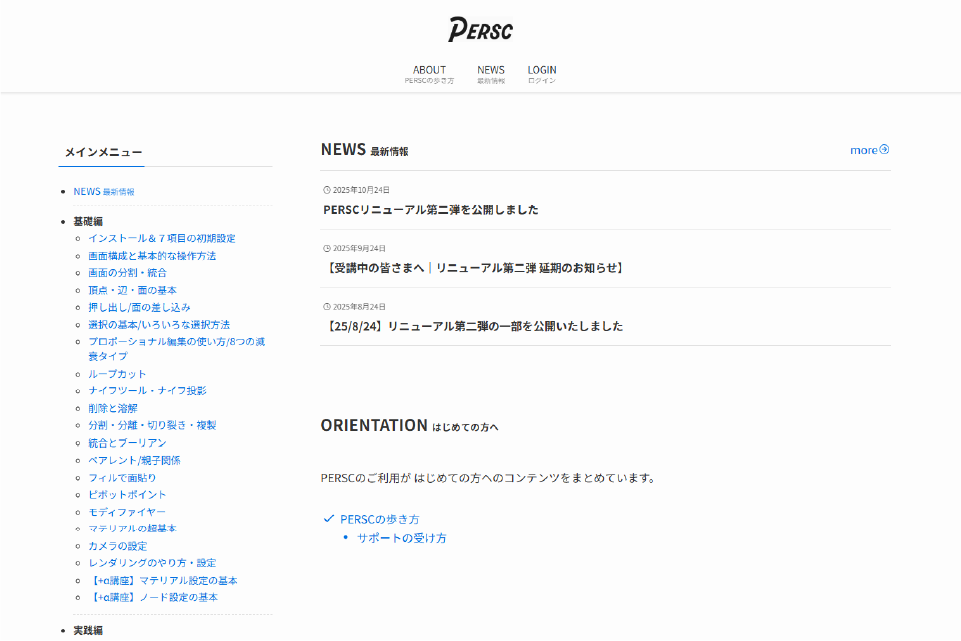Image resolution: width=961 pixels, height=641 pixels.
Task: Open the リニューアル第二弾 延期のお知らせ article
Action: tap(475, 268)
